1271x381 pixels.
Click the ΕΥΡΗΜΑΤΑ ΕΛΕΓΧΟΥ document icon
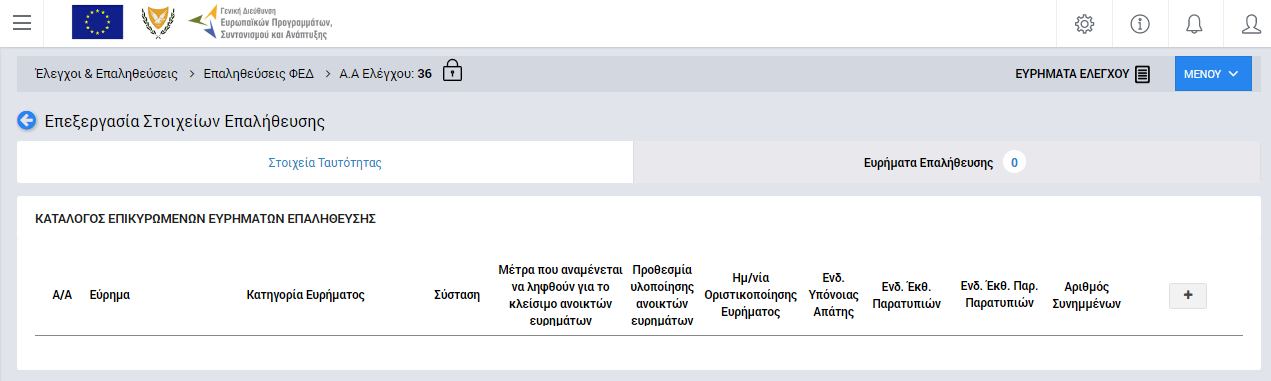pyautogui.click(x=1142, y=74)
